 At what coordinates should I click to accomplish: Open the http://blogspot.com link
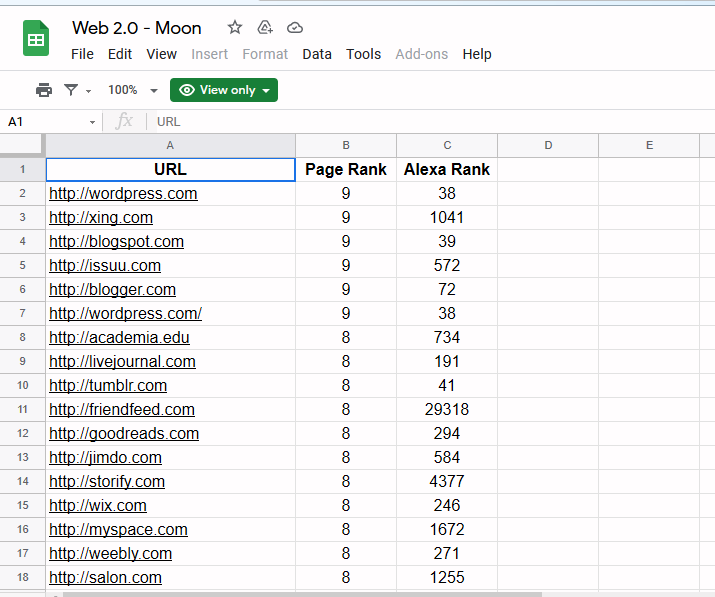tap(116, 242)
